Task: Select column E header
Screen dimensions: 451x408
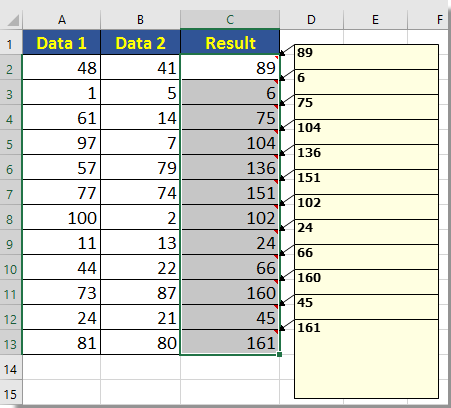Action: point(375,20)
